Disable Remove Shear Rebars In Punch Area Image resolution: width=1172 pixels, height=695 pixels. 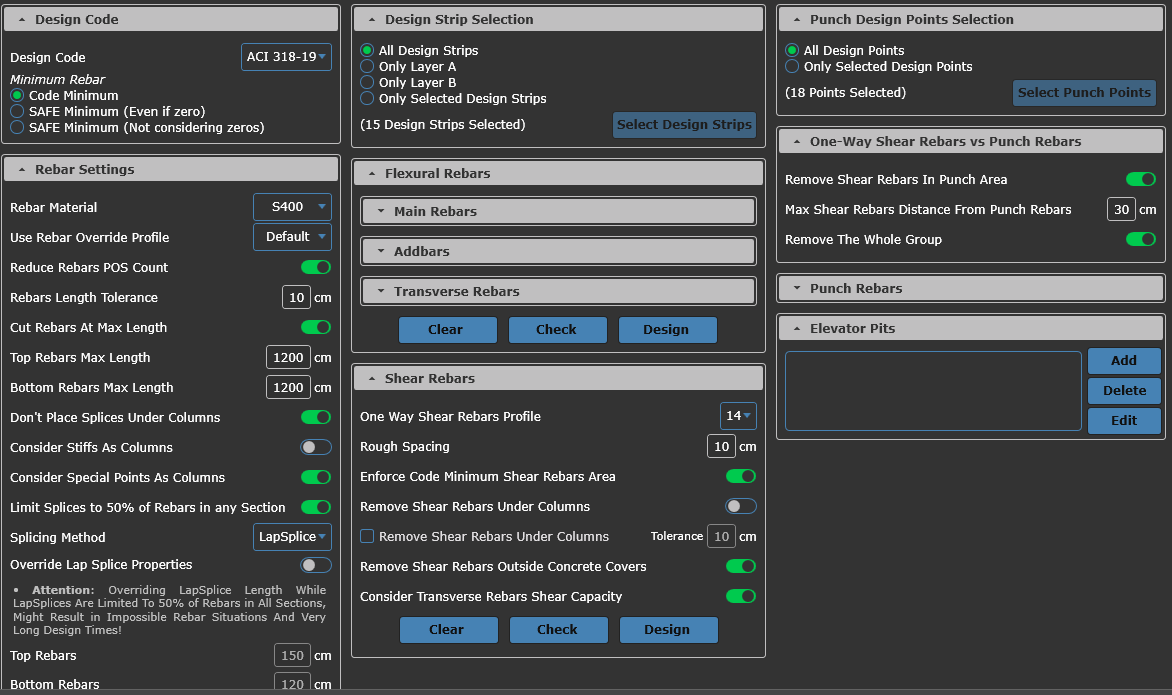pos(1140,179)
